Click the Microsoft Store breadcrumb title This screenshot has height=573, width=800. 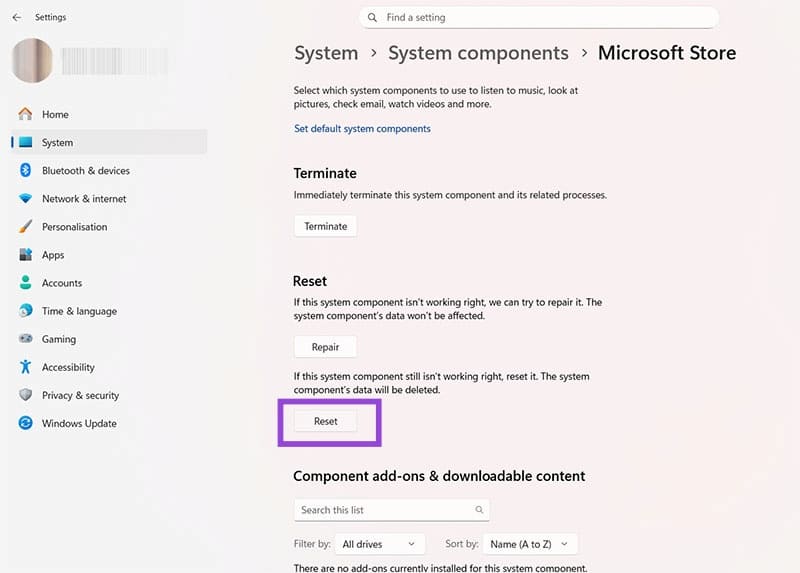[667, 53]
